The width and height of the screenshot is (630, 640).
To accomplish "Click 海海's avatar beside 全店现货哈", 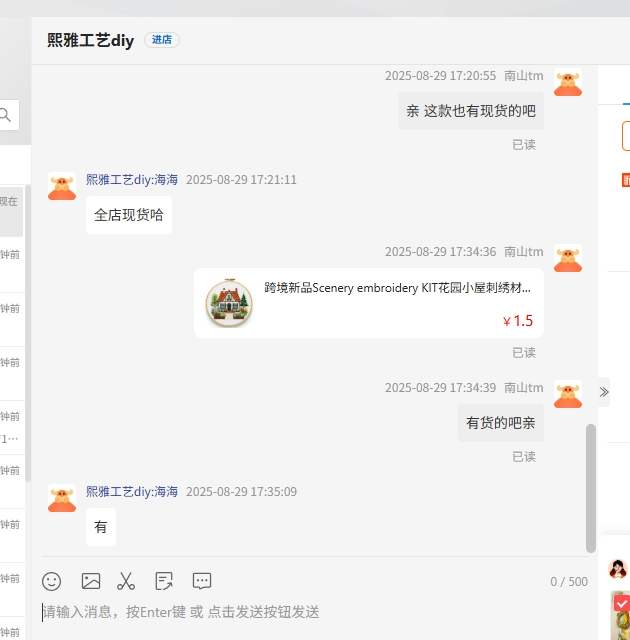I will pyautogui.click(x=62, y=186).
